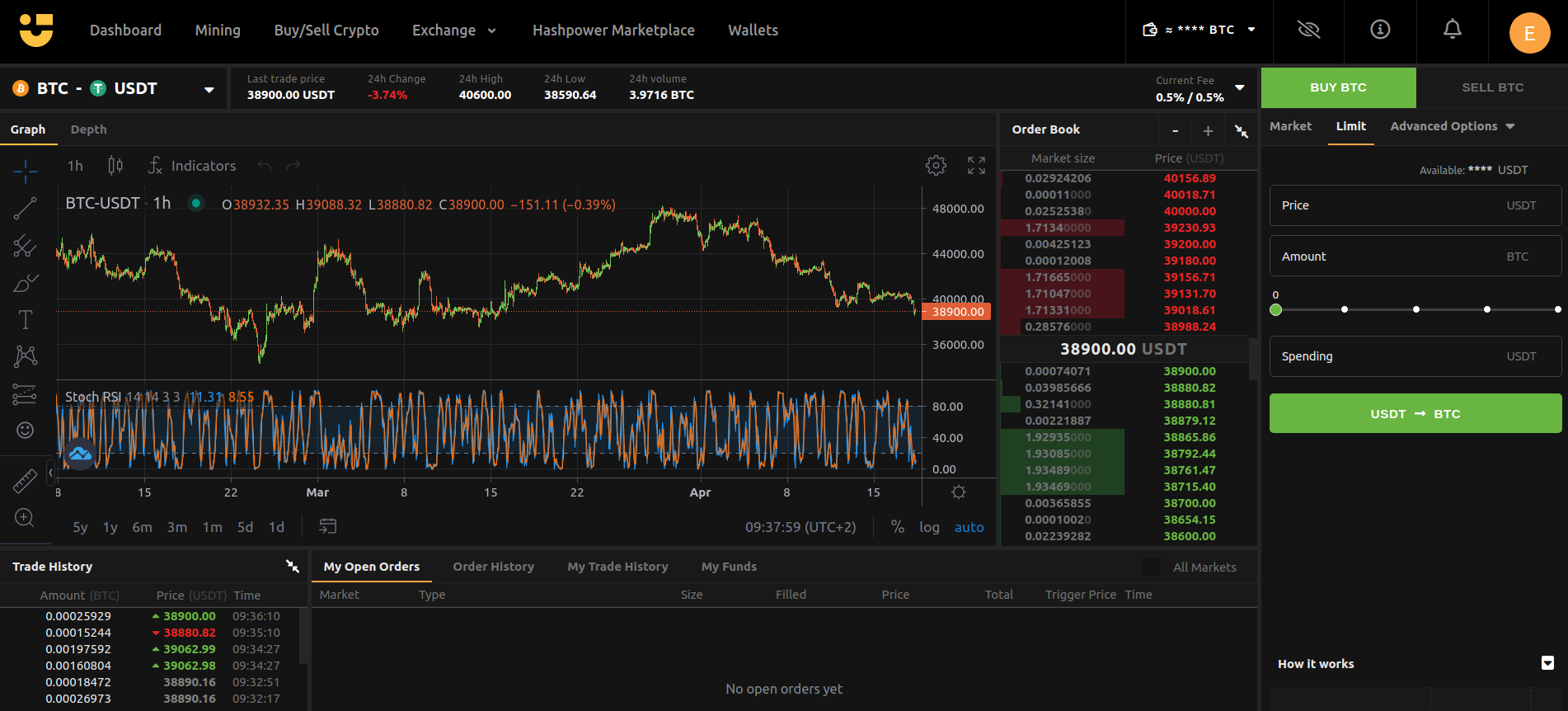The image size is (1568, 711).
Task: Select the BUY BTC button
Action: (x=1338, y=87)
